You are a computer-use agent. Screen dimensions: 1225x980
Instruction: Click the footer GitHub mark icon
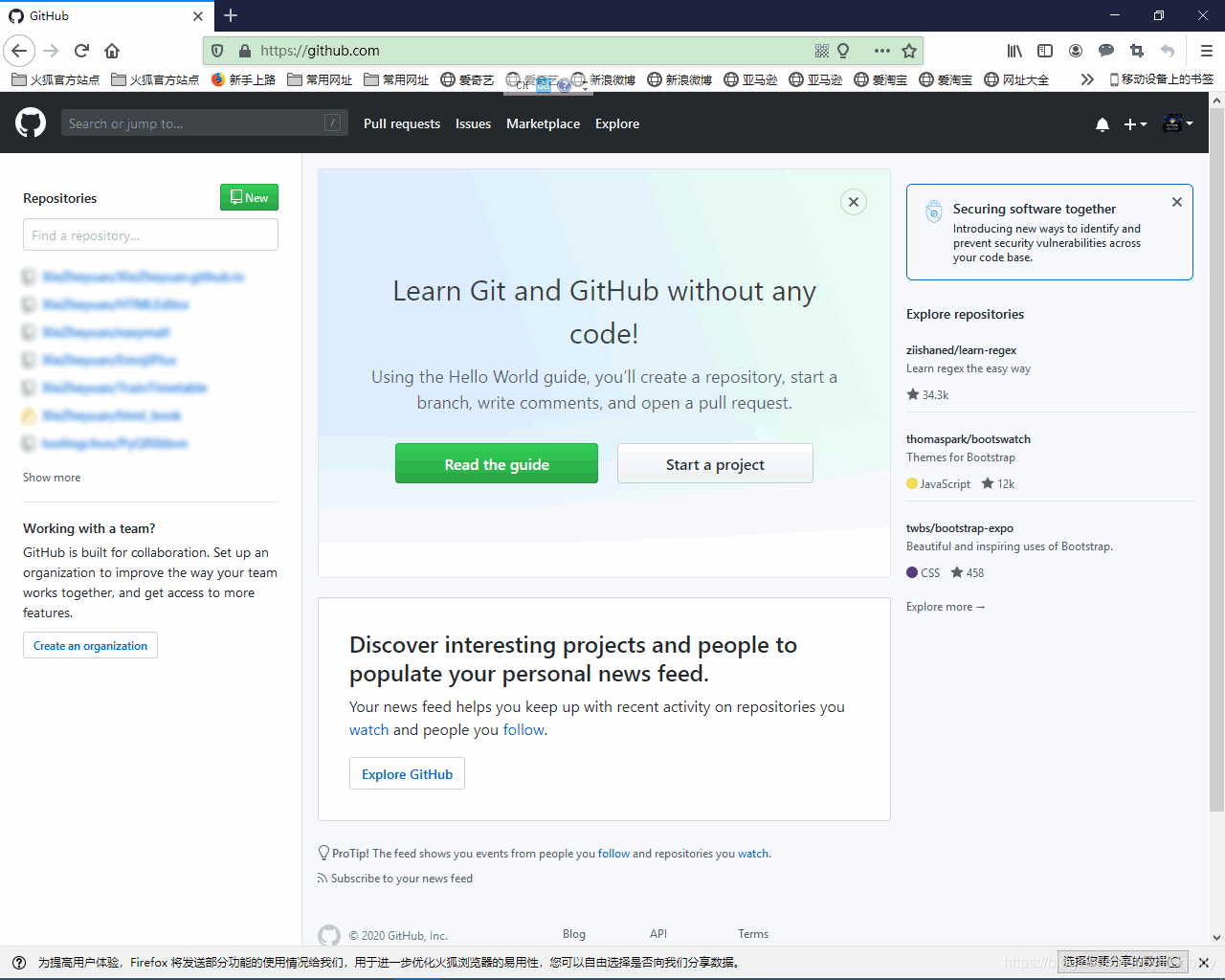[x=329, y=935]
